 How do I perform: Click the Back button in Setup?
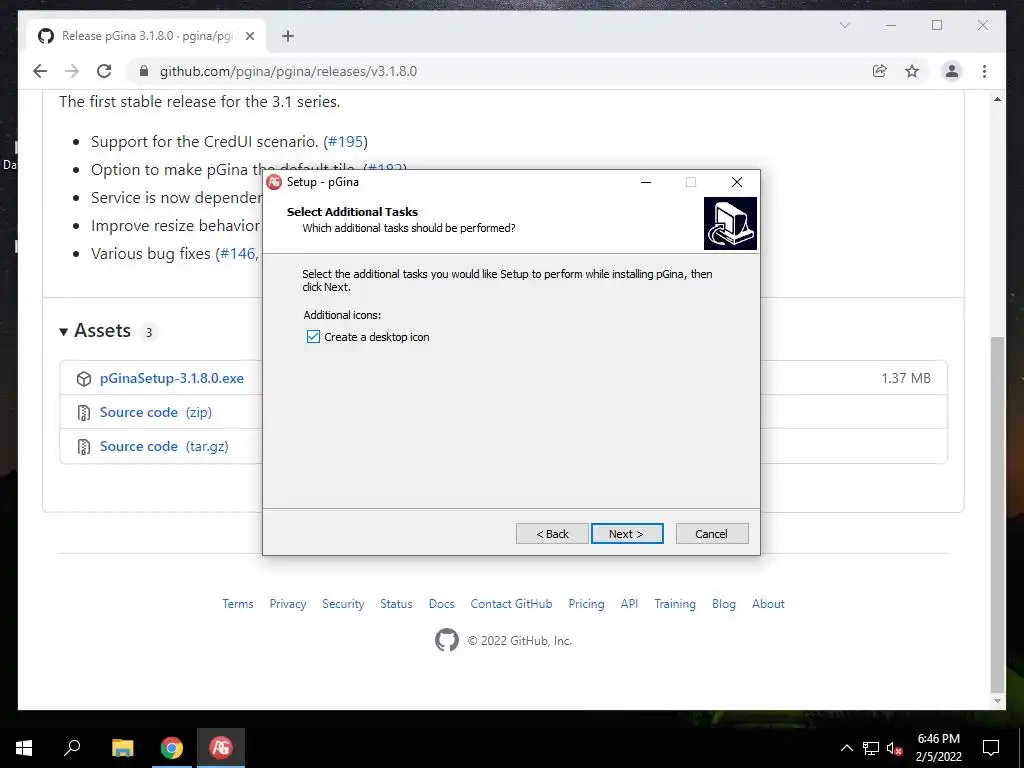tap(552, 534)
